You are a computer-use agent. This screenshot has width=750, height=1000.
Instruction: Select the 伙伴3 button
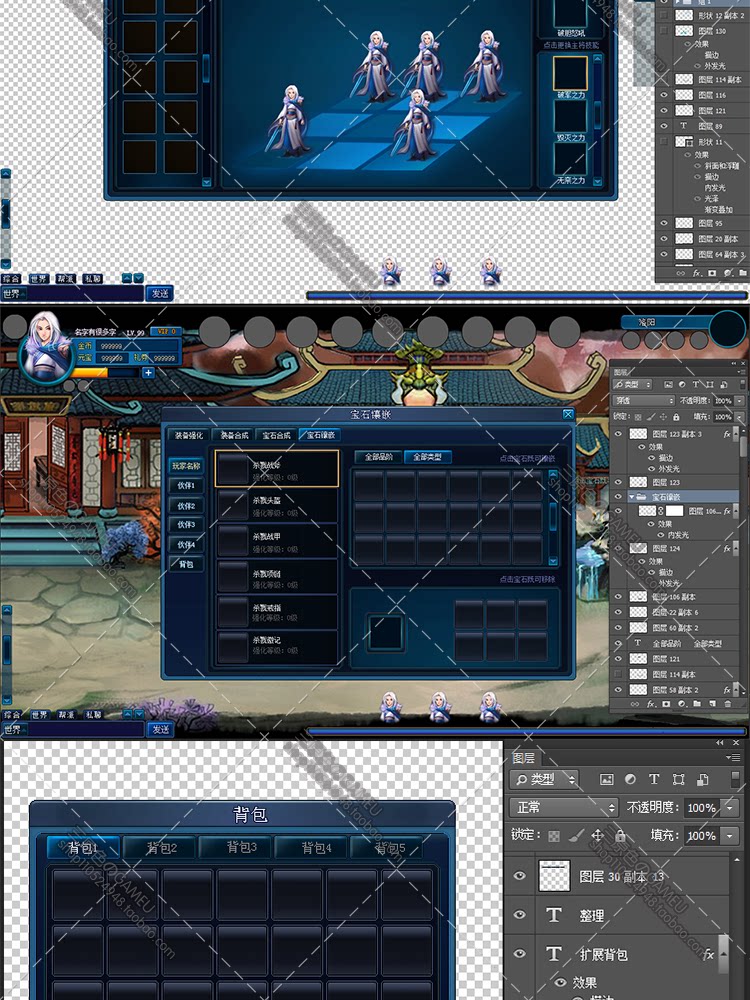(186, 525)
